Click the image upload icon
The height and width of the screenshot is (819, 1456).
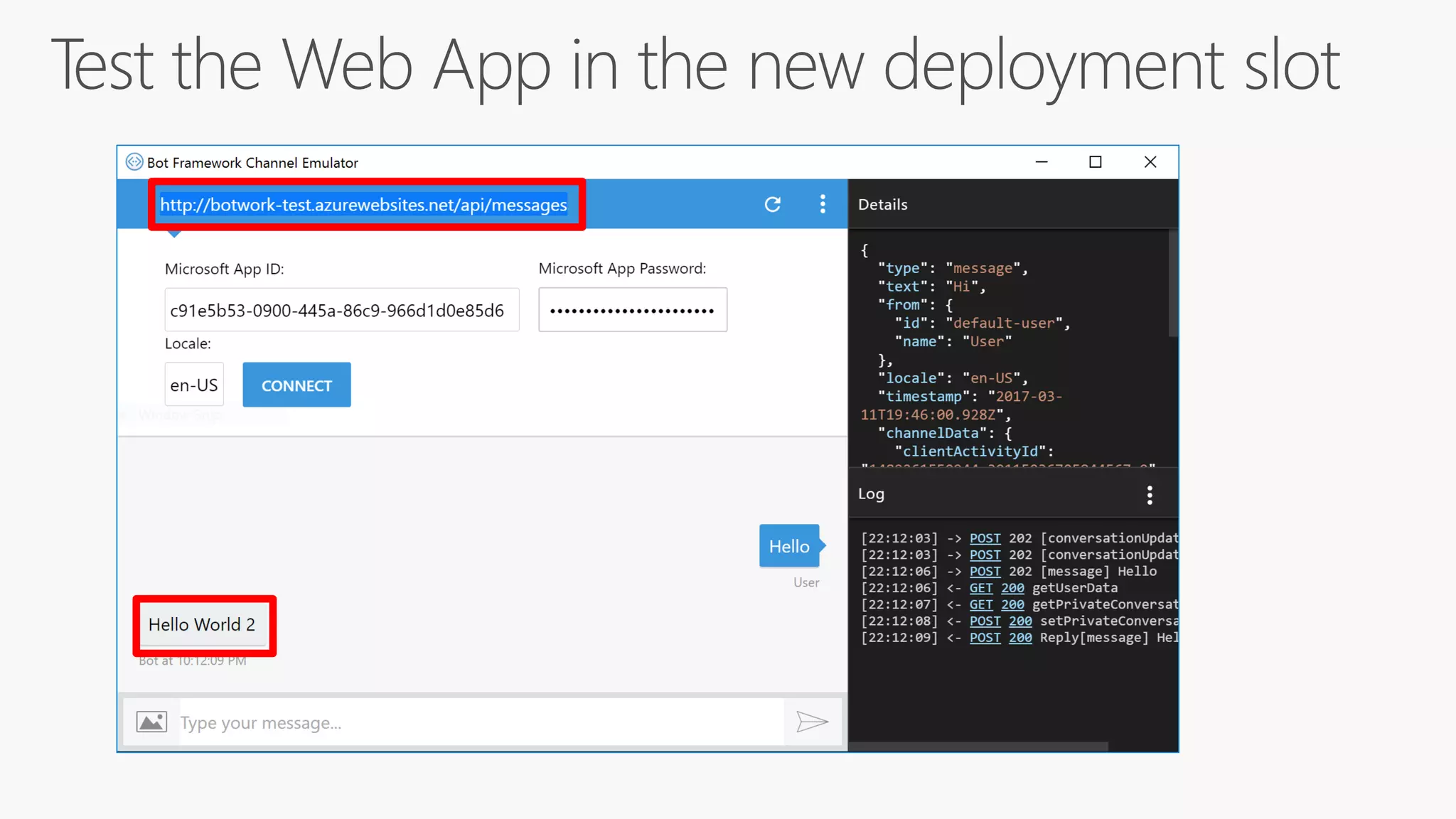pos(151,722)
